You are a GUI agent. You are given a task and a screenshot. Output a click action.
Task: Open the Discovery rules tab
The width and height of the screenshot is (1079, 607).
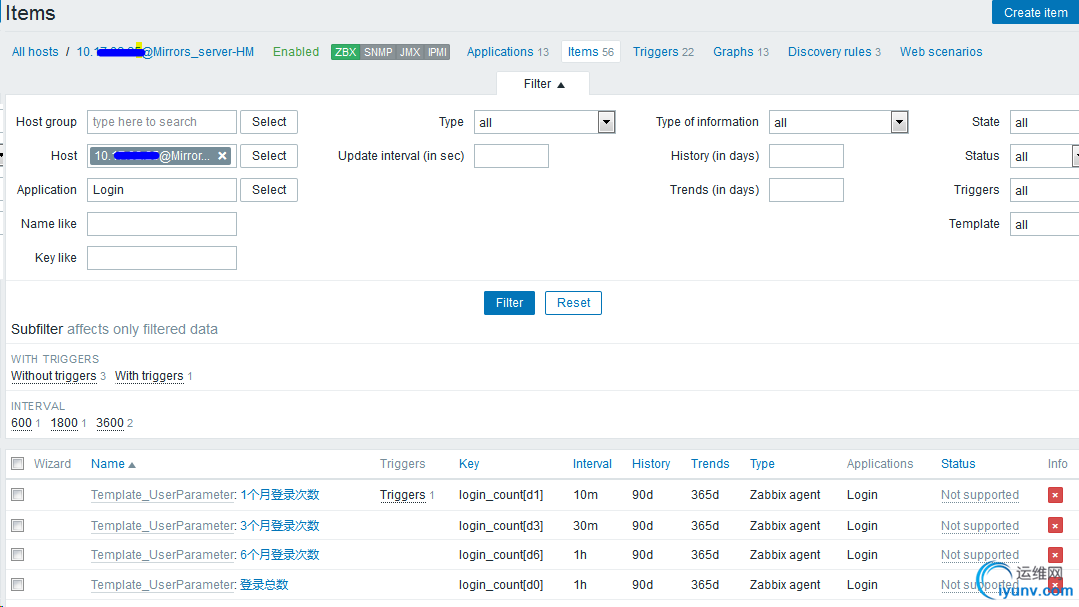click(x=834, y=52)
